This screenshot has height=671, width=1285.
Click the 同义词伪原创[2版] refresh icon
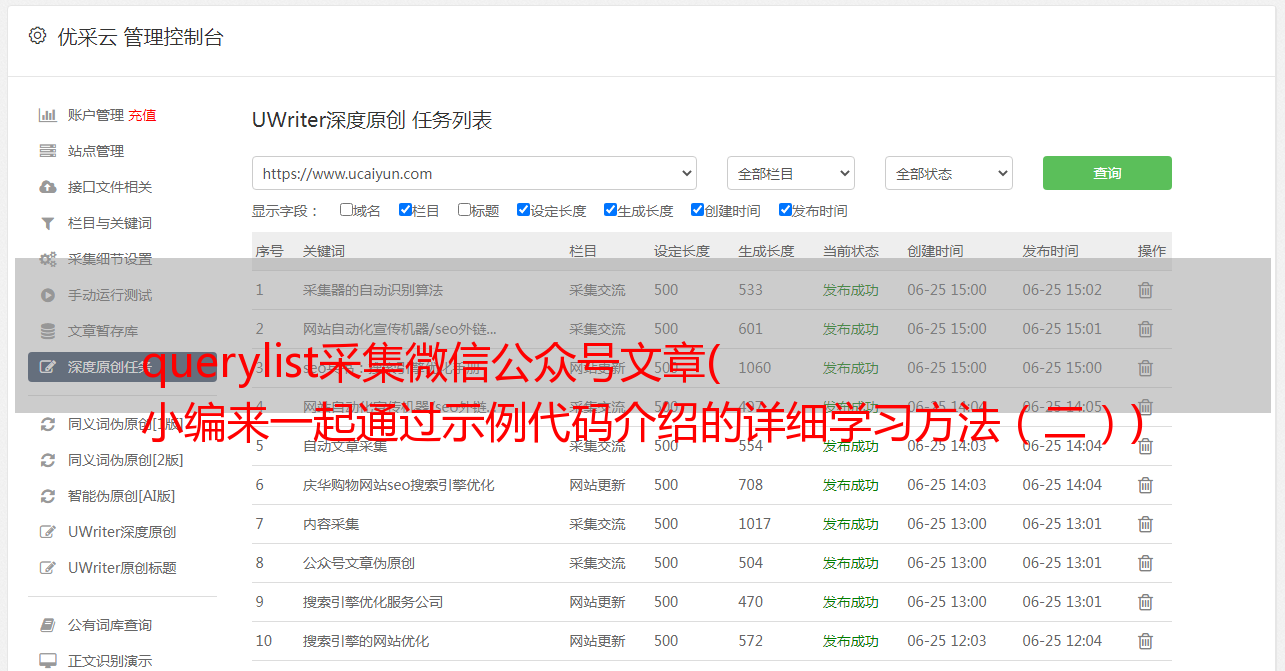click(47, 460)
